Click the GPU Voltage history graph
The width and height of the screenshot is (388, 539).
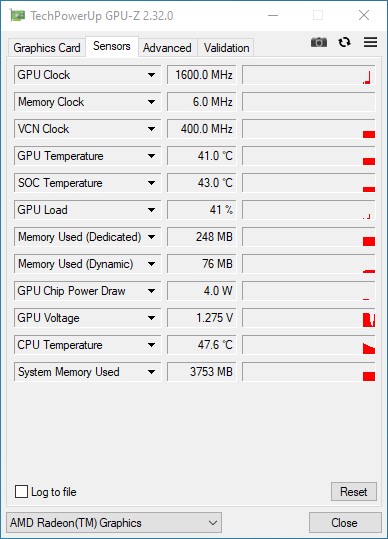click(309, 318)
